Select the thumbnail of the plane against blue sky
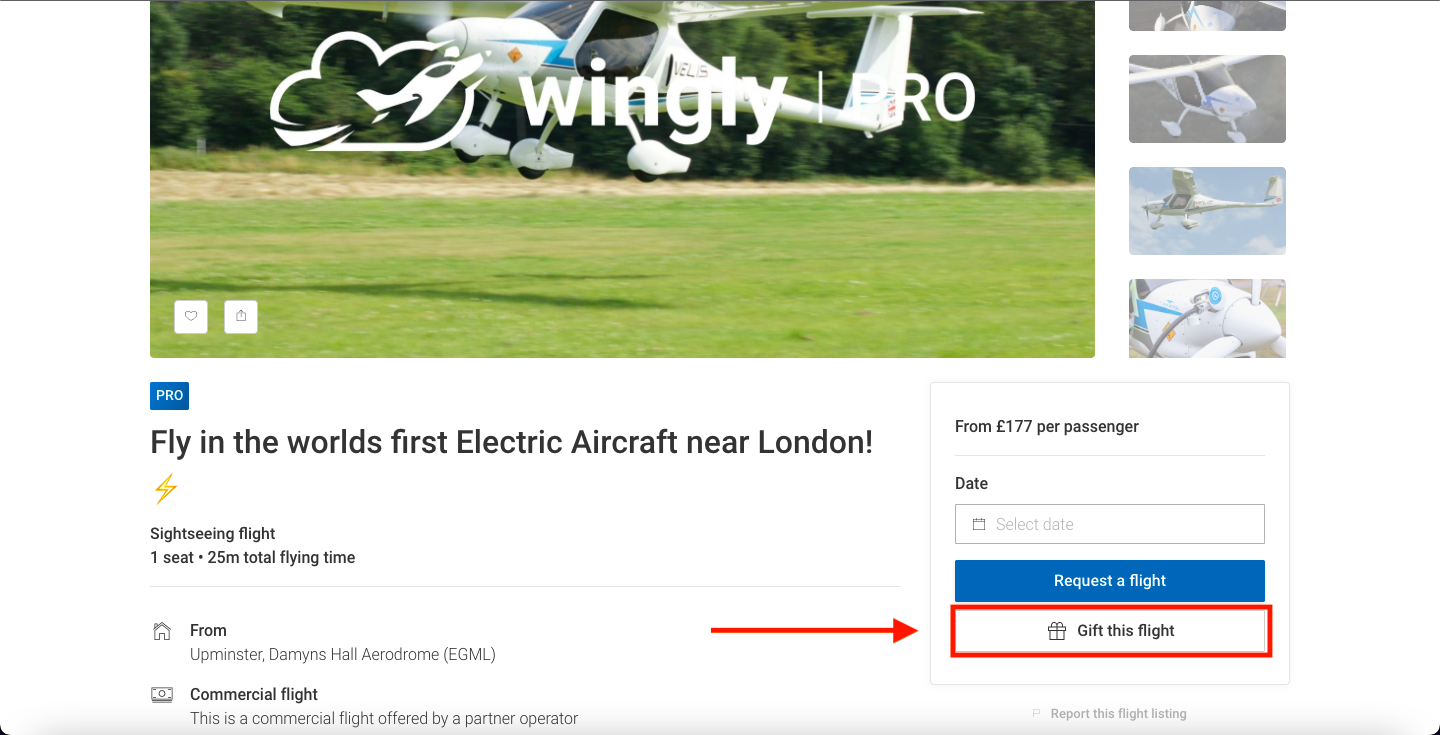Image resolution: width=1440 pixels, height=735 pixels. (1207, 211)
